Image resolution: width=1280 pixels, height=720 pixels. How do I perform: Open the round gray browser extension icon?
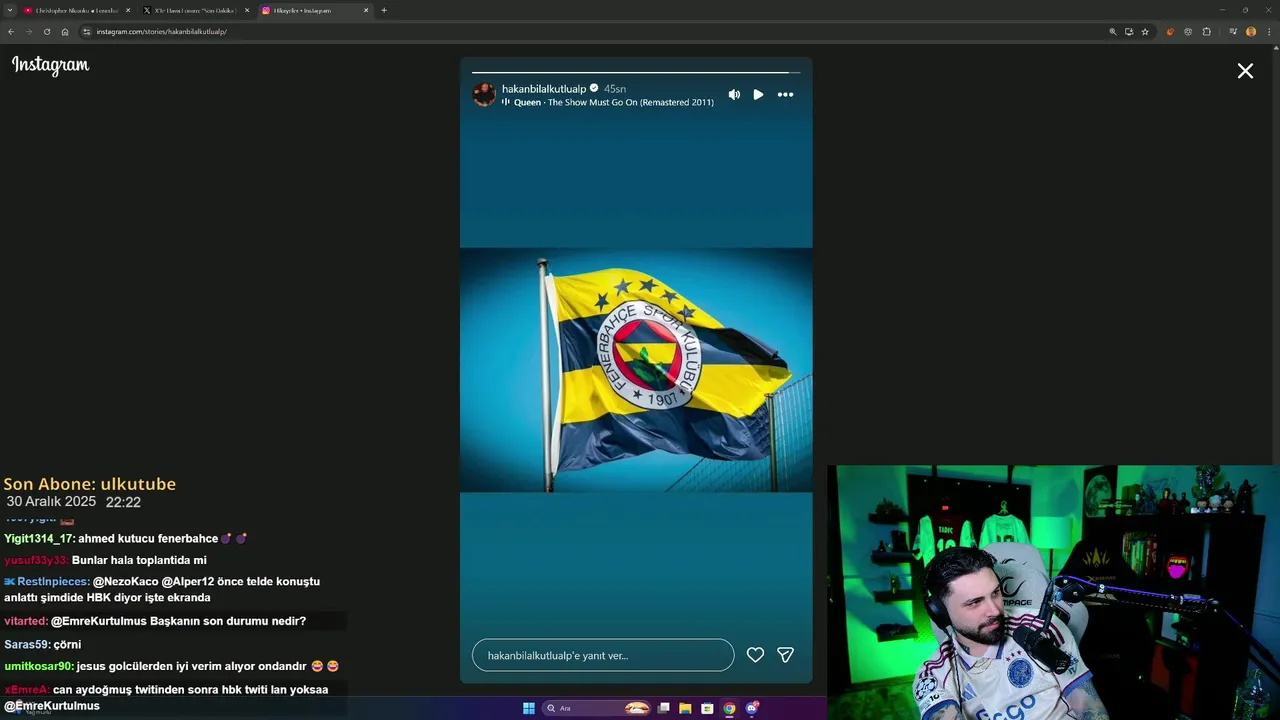(x=1188, y=31)
